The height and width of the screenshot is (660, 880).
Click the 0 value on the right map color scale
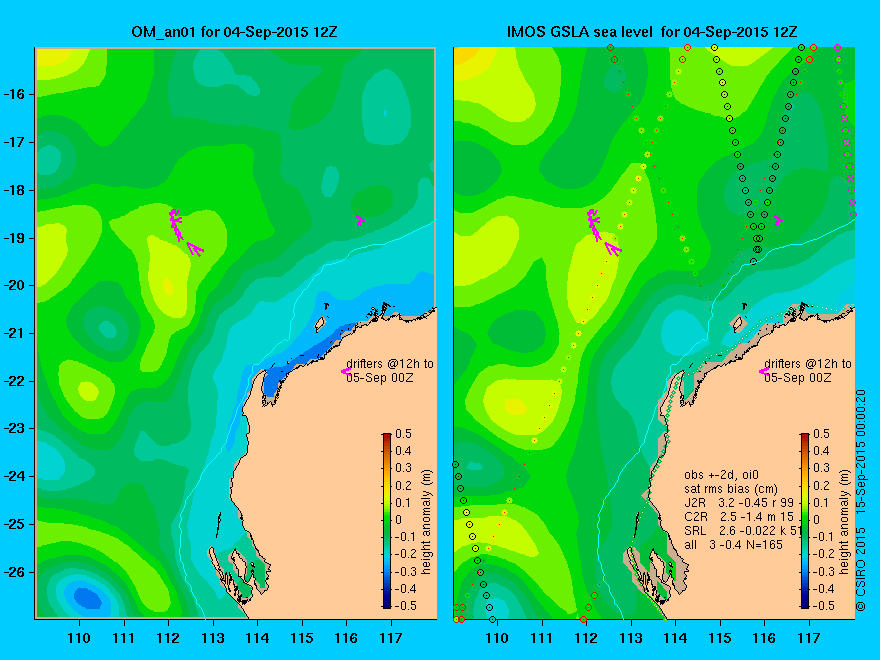[817, 520]
